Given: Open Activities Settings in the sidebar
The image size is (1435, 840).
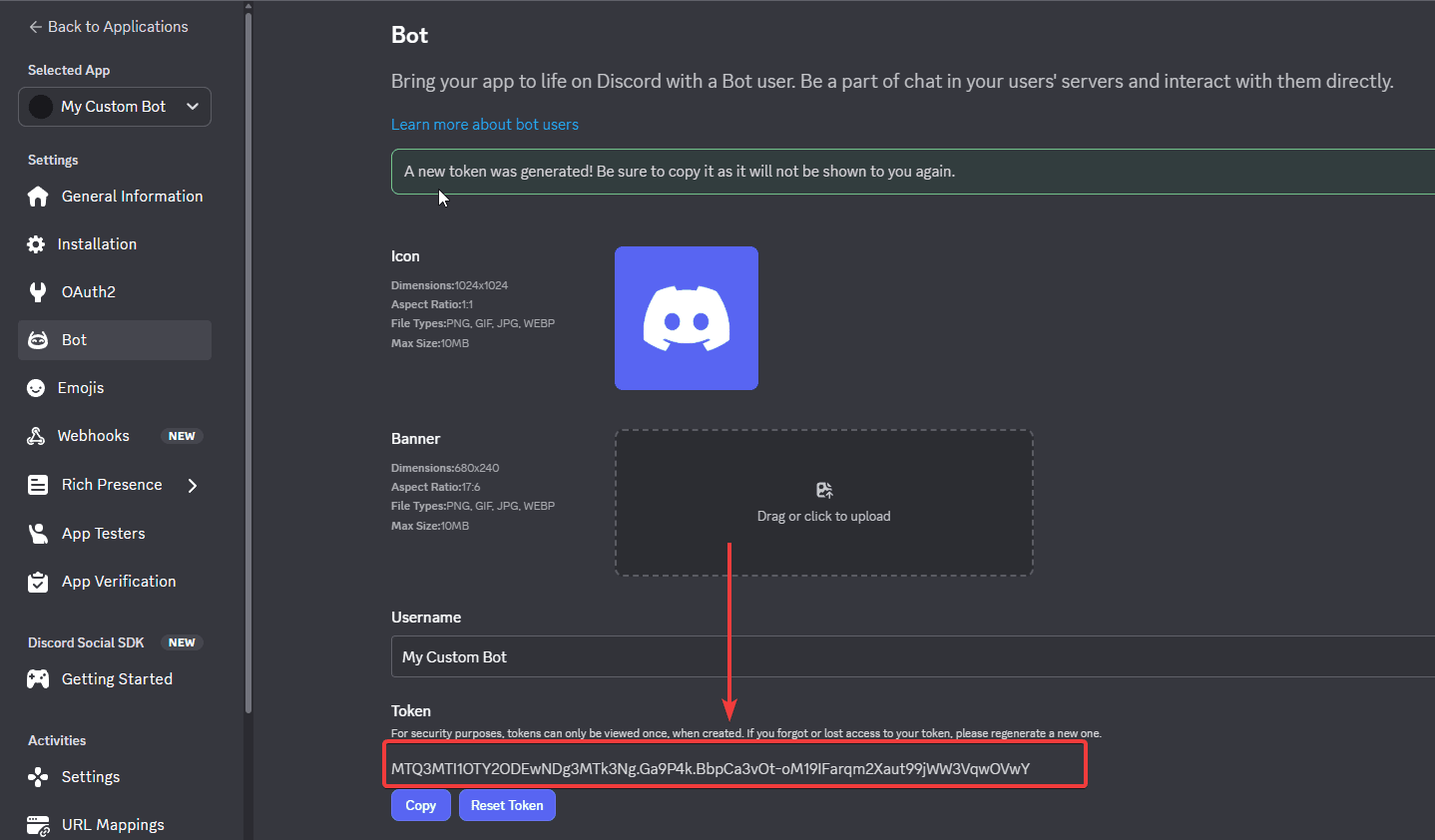Looking at the screenshot, I should 90,777.
